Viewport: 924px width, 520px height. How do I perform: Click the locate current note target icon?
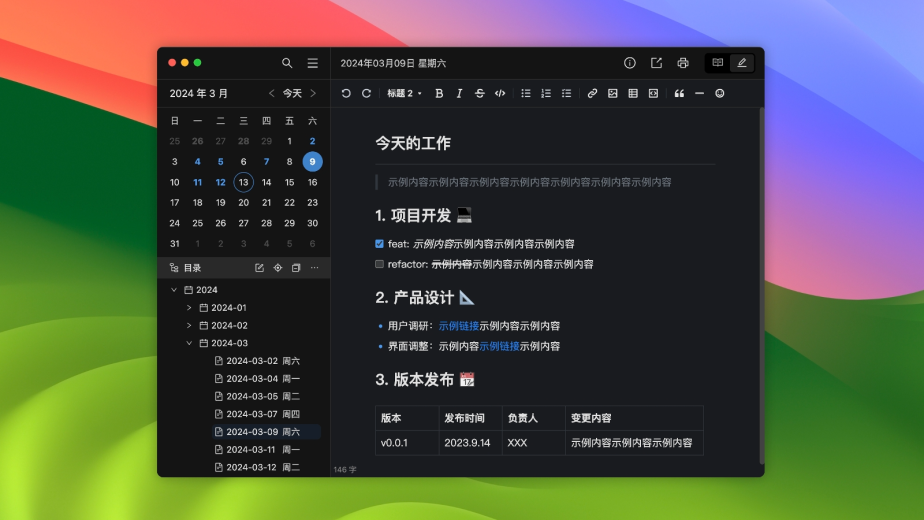(278, 268)
